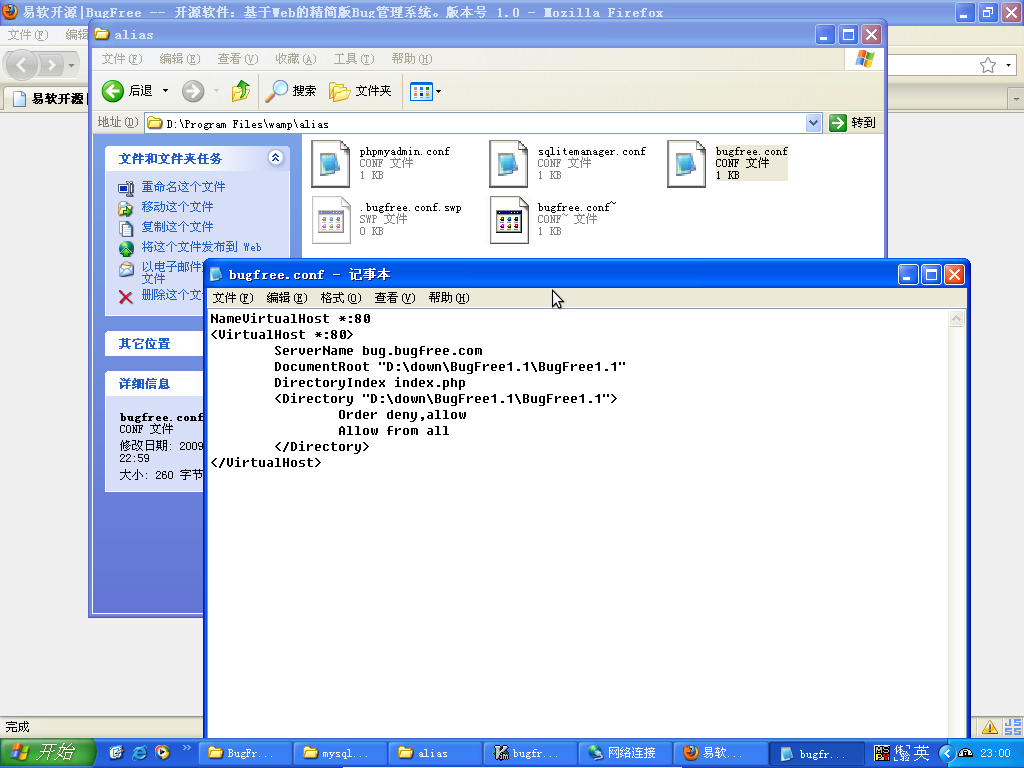
Task: Click the green Up folder icon in Explorer
Action: coord(241,91)
